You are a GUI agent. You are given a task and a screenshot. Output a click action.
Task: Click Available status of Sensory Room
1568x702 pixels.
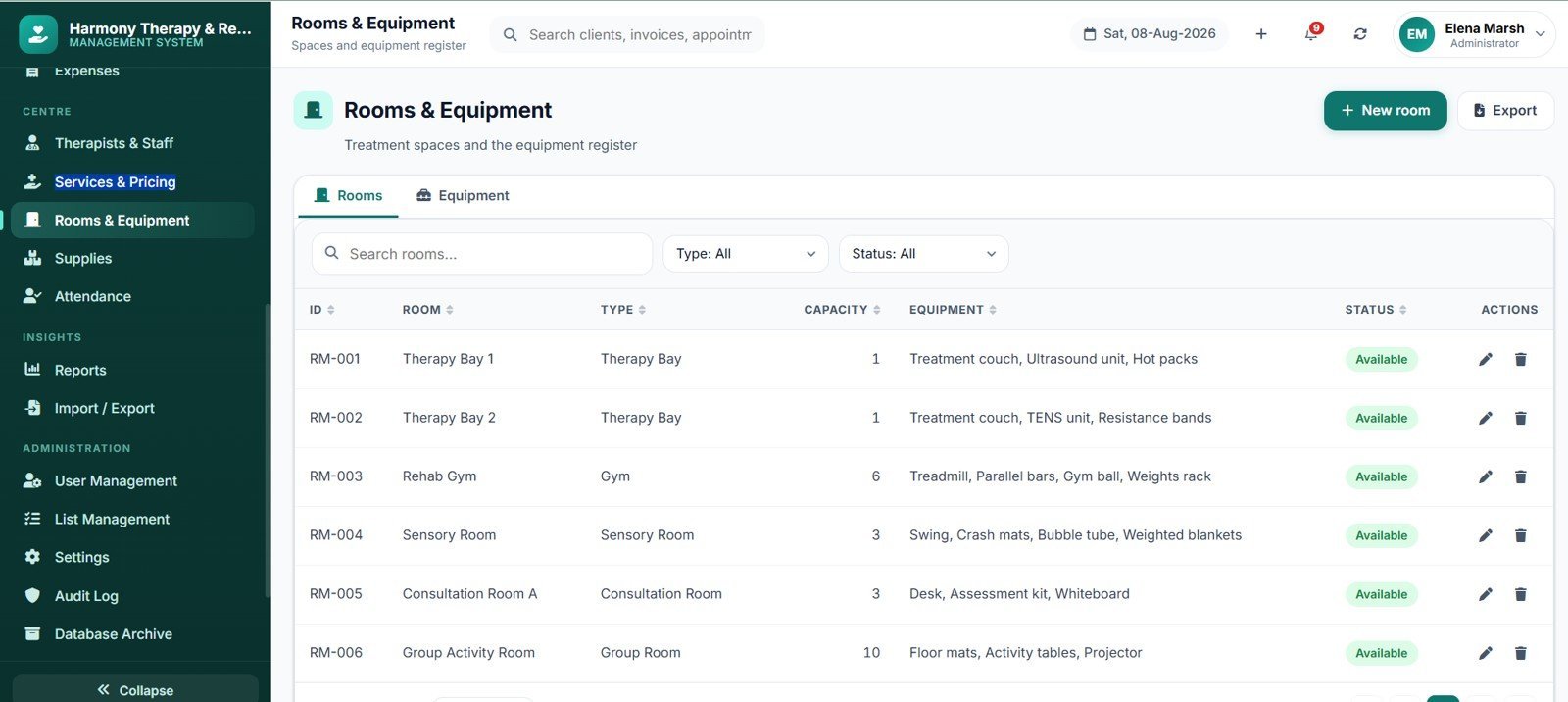click(x=1381, y=536)
